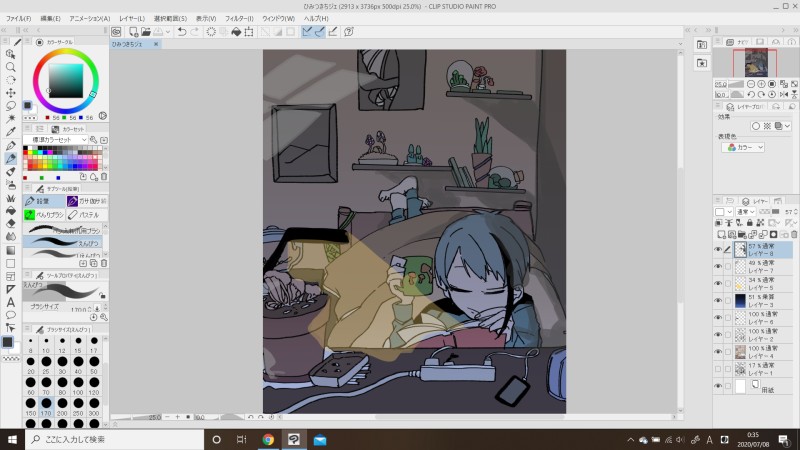The height and width of the screenshot is (450, 800).
Task: Select the Move layer tool
Action: tap(10, 92)
